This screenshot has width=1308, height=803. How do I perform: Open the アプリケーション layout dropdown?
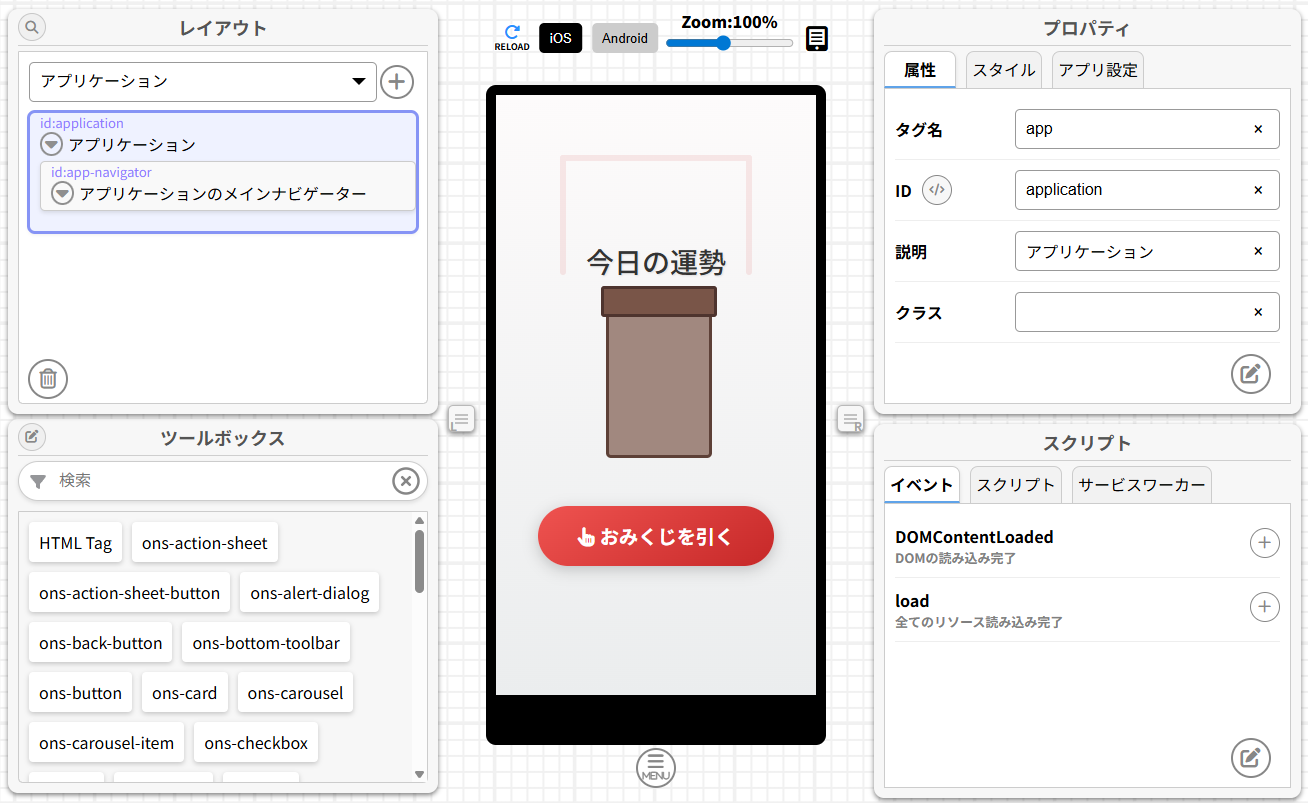pos(203,82)
